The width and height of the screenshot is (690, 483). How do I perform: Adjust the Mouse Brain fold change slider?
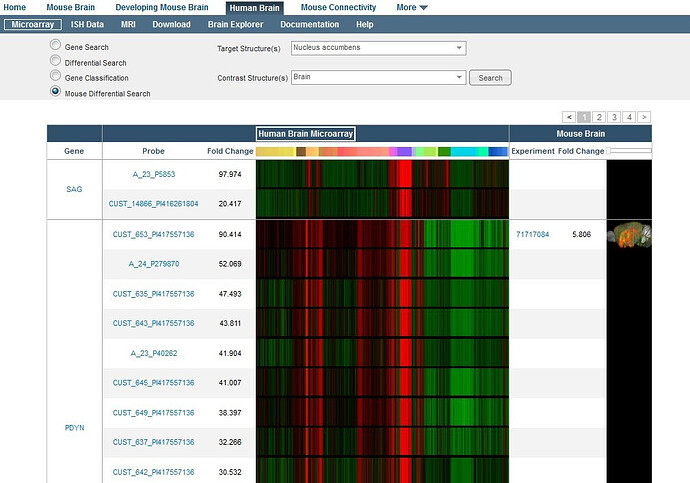pos(609,151)
